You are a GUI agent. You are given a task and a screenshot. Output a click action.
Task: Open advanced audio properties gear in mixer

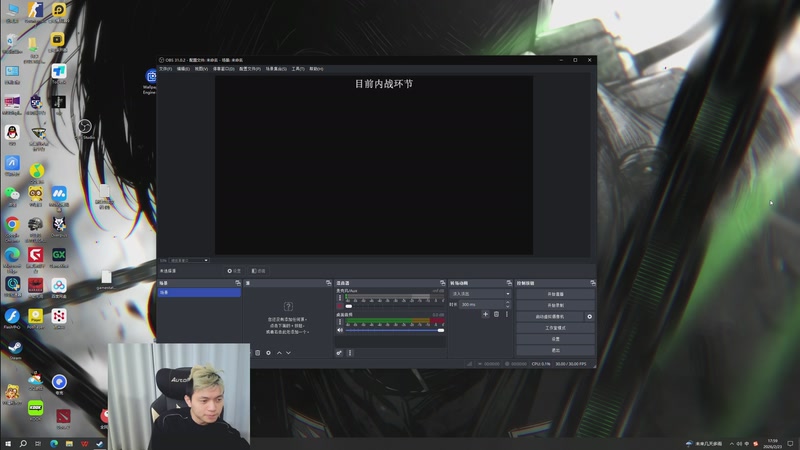[x=339, y=353]
